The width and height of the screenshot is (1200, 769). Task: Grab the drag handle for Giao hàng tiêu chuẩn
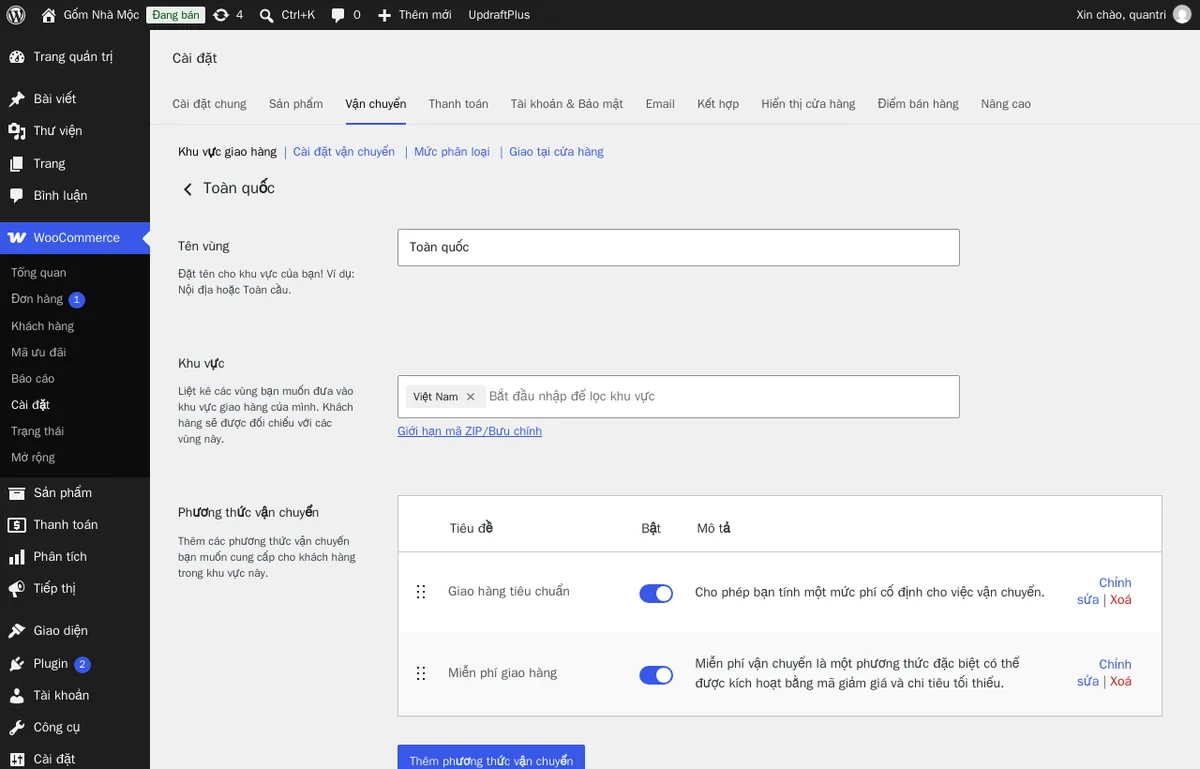(421, 592)
